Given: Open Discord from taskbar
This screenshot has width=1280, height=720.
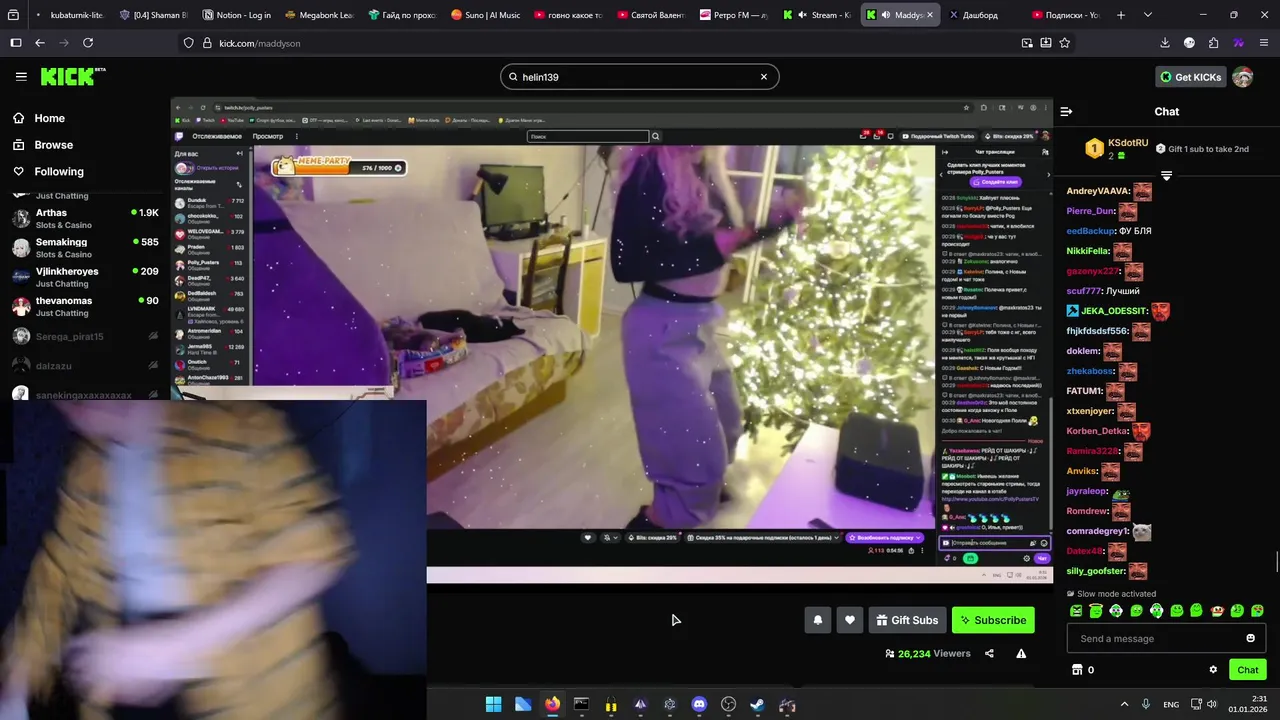Looking at the screenshot, I should [699, 705].
